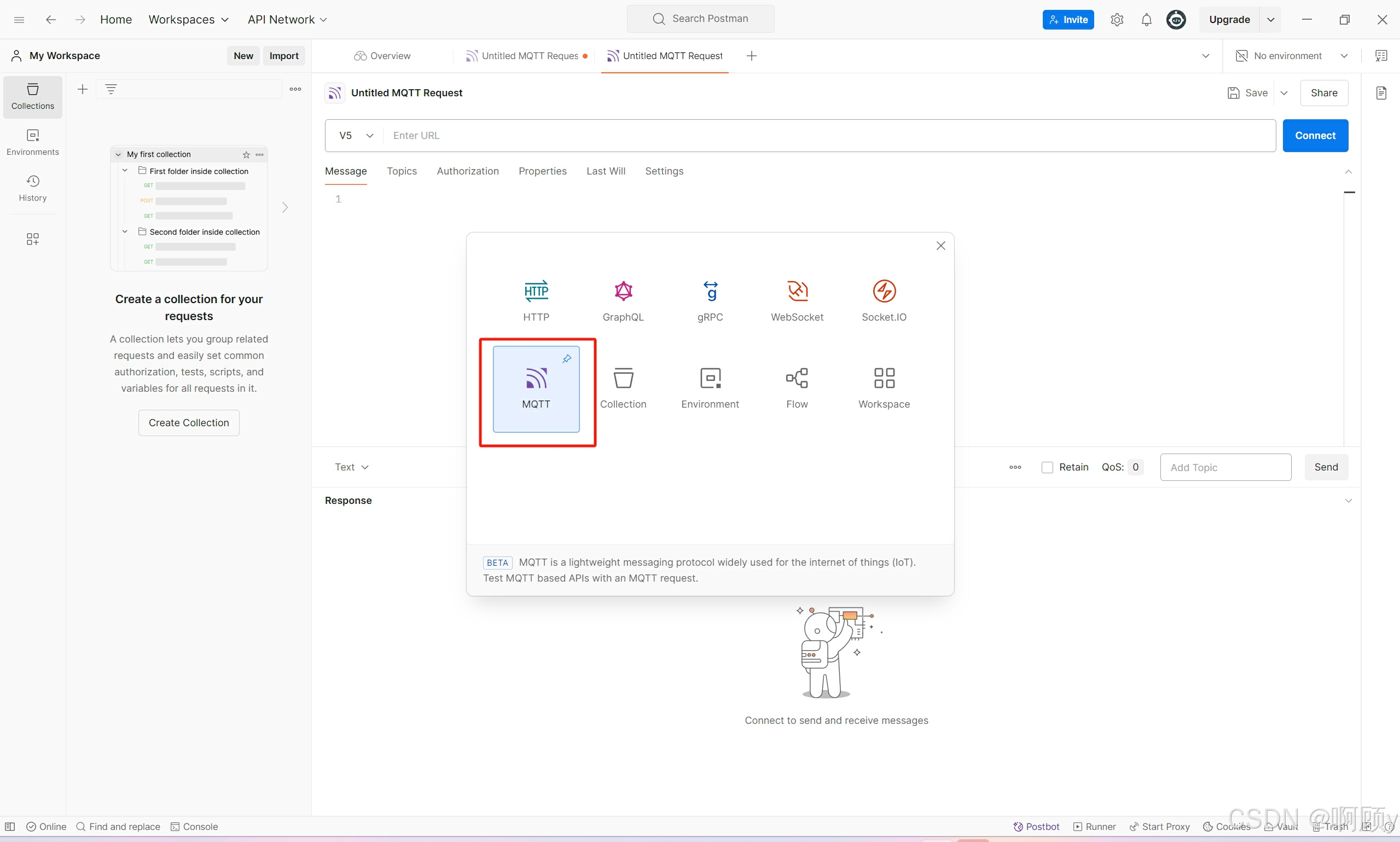Viewport: 1400px width, 842px height.
Task: Open the settings gear icon
Action: [x=1117, y=20]
